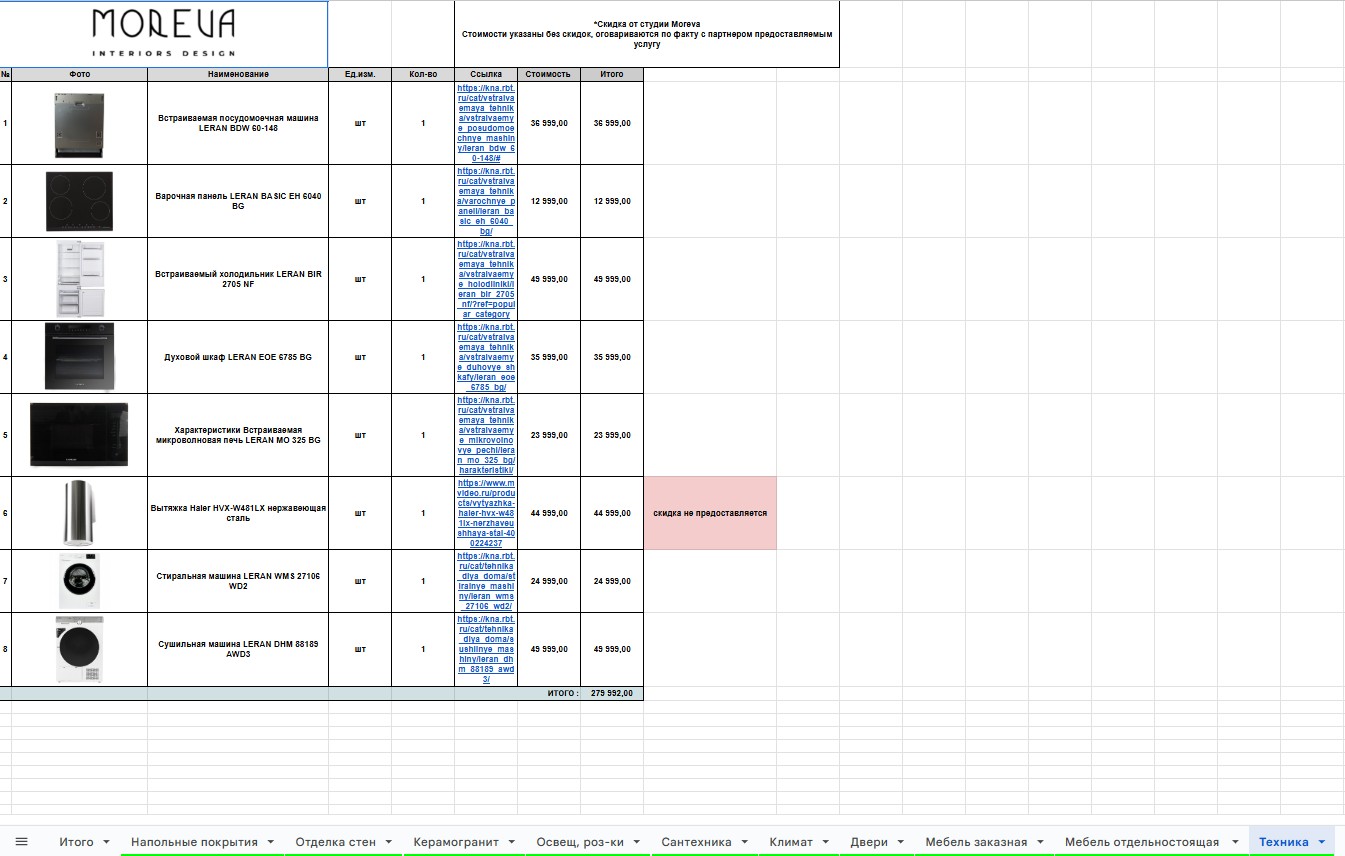Open the Климат sheet tab

click(x=791, y=842)
